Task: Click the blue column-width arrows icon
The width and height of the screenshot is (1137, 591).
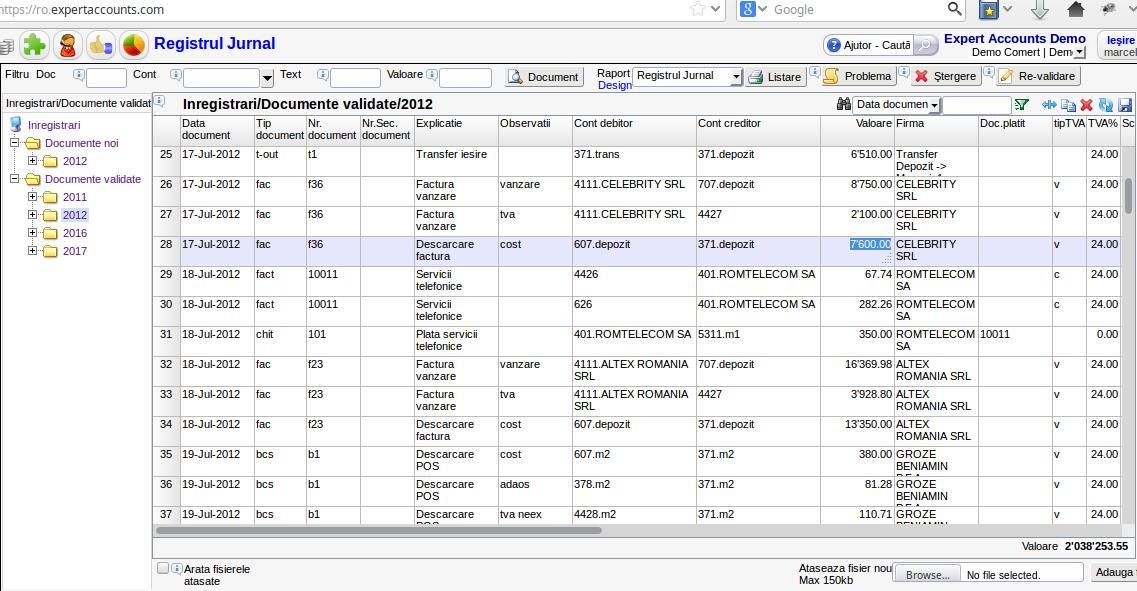Action: click(x=1049, y=104)
